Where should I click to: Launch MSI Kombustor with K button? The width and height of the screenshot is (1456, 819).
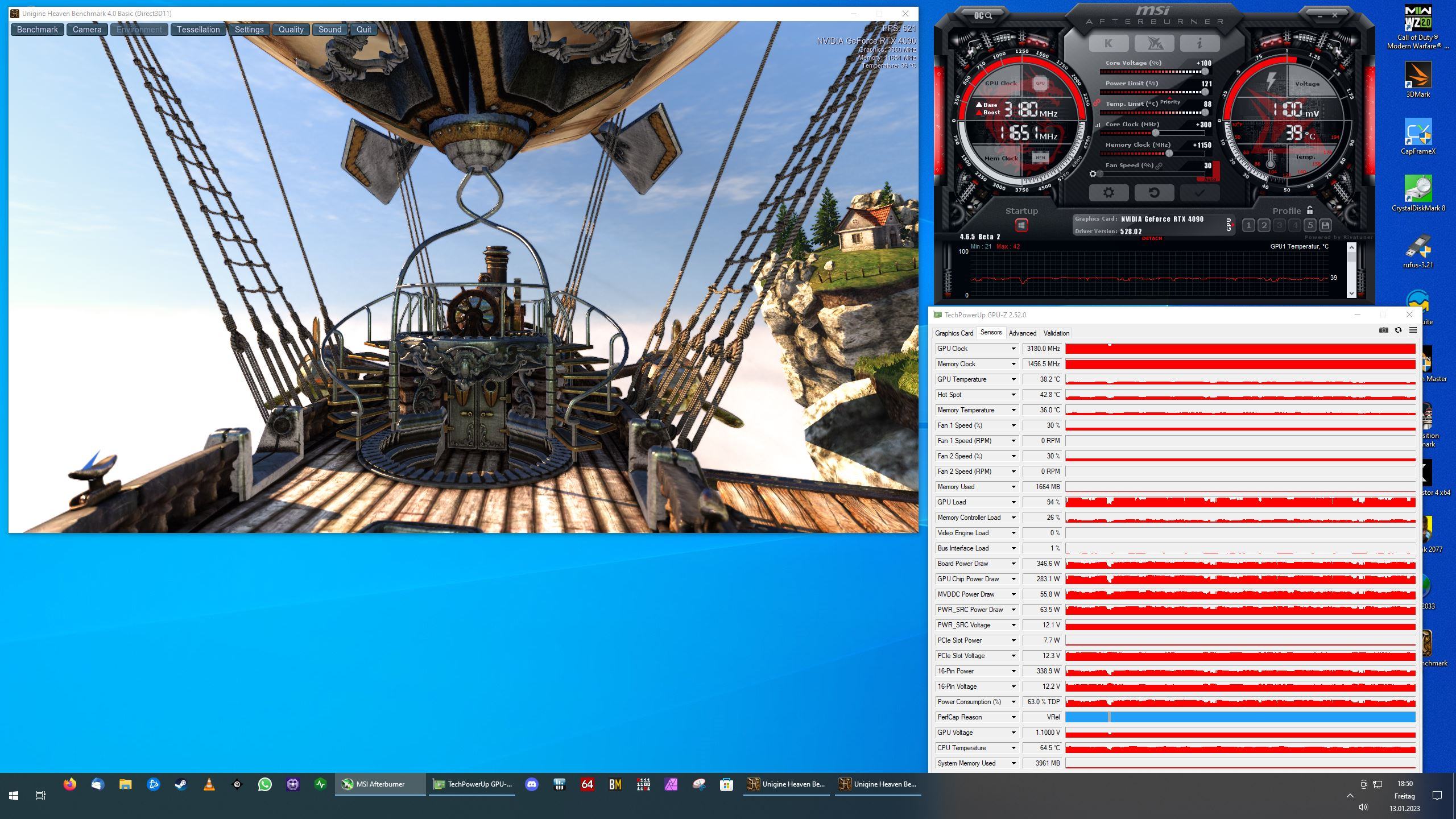1108,43
